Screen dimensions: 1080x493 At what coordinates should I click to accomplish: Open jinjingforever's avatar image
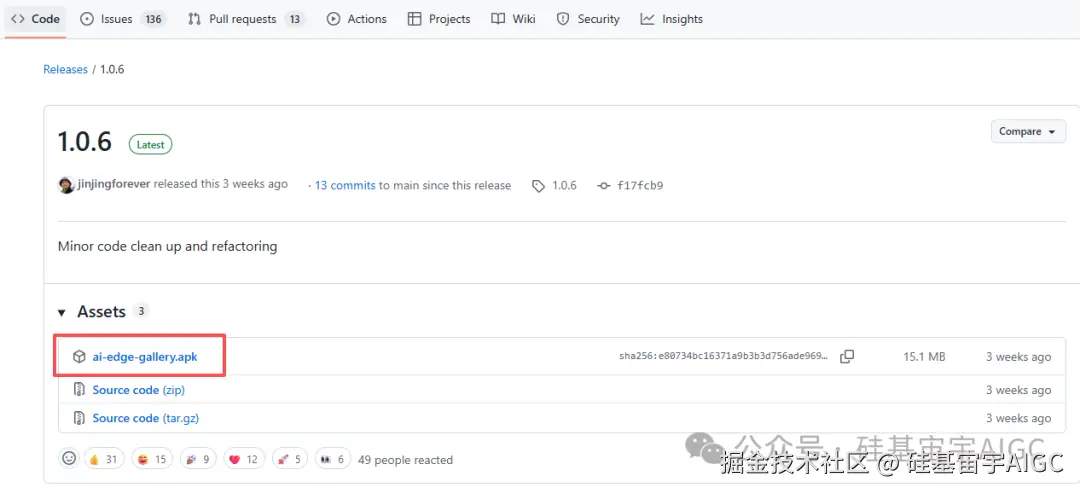pyautogui.click(x=66, y=185)
